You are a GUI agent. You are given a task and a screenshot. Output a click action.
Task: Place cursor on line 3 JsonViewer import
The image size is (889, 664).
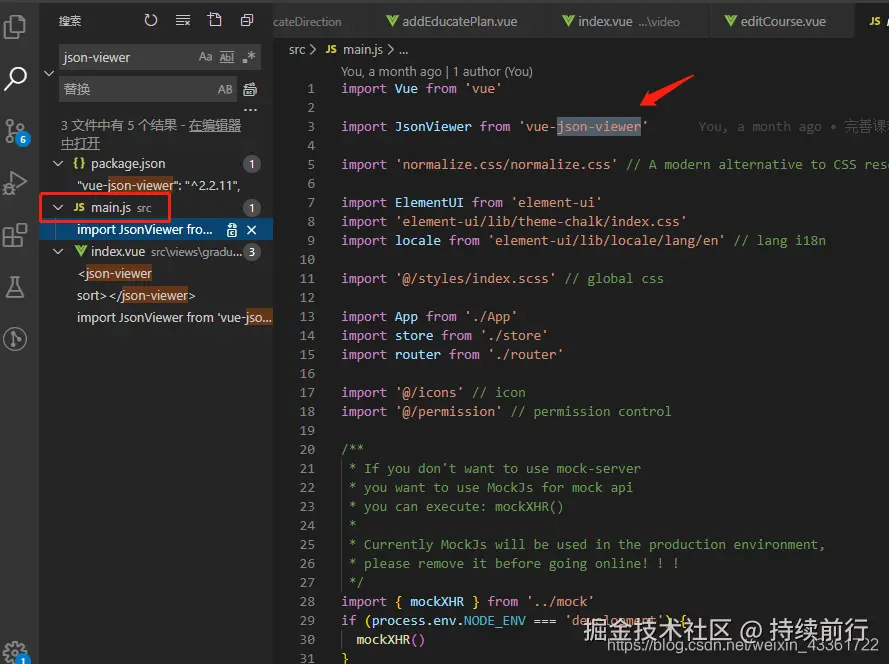coord(493,126)
